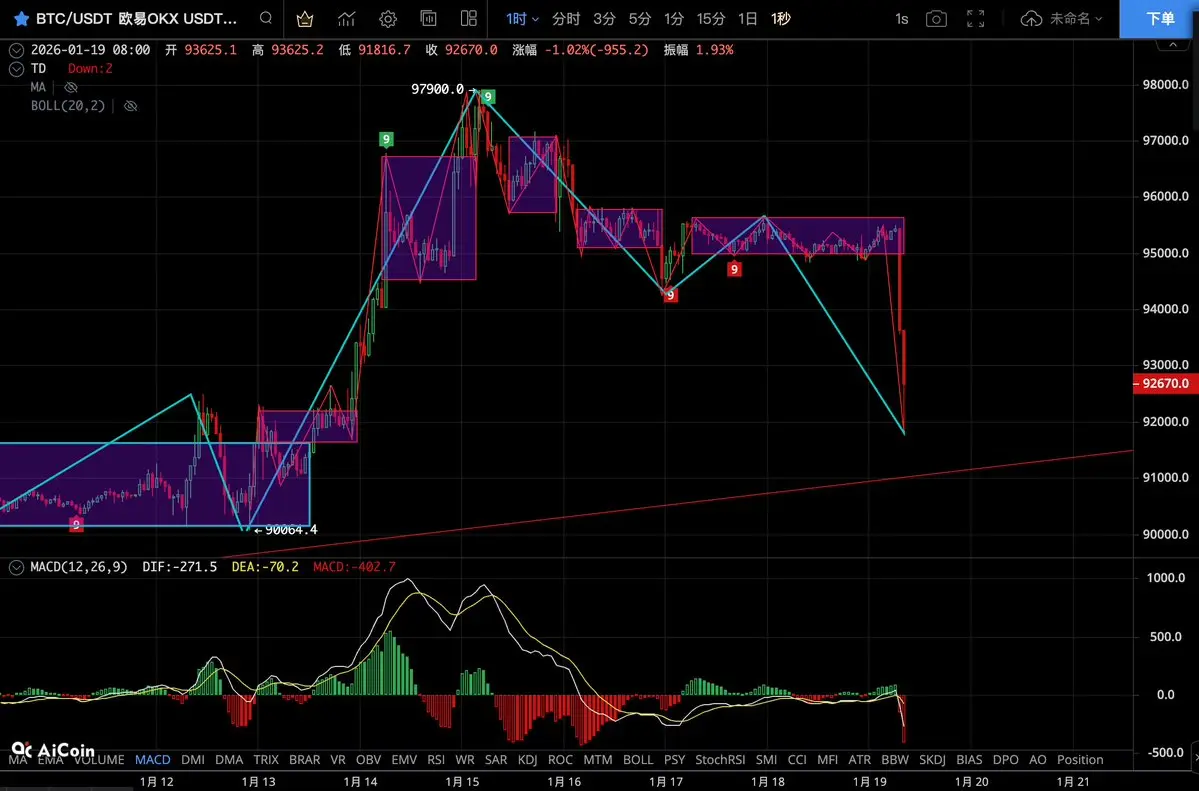
Task: Select the MFI indicator tab
Action: (827, 760)
